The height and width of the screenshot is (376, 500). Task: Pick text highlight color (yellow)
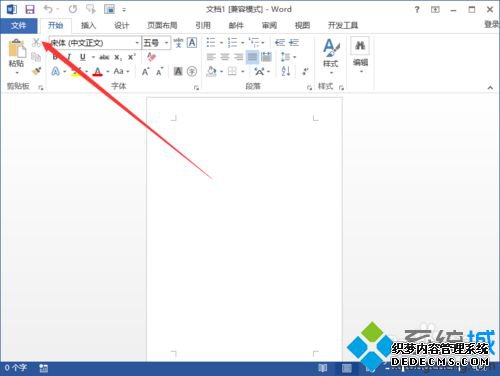(x=76, y=71)
